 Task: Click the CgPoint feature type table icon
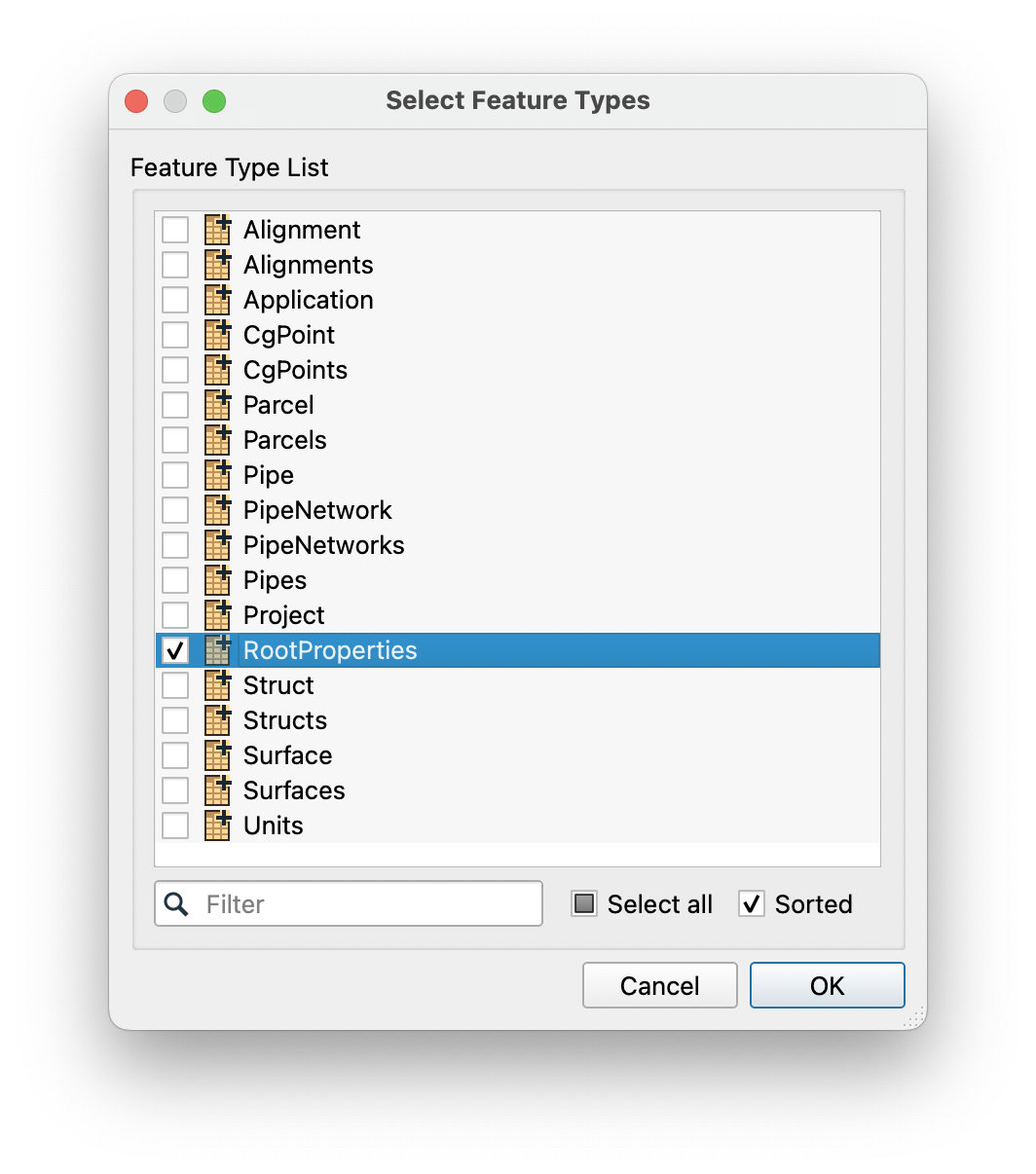click(x=218, y=335)
